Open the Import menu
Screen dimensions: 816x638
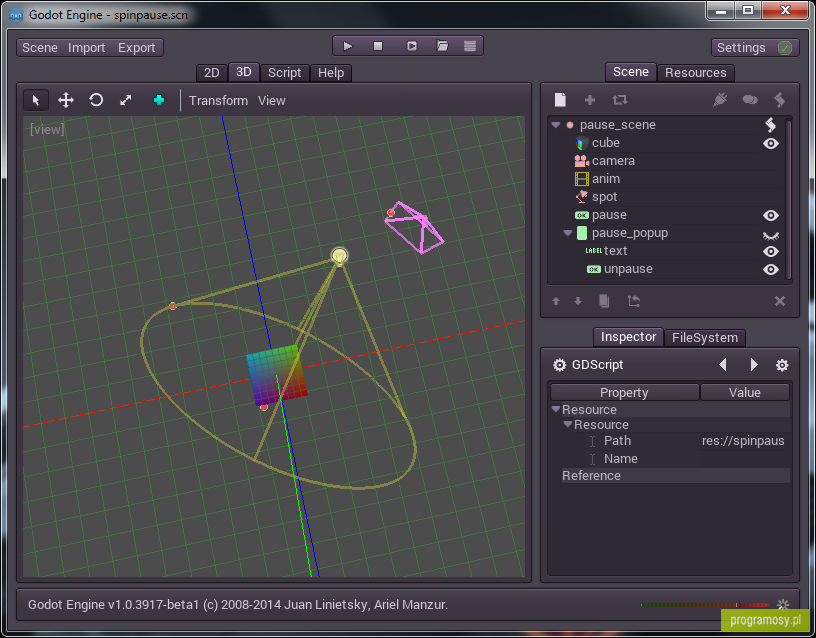pyautogui.click(x=86, y=48)
